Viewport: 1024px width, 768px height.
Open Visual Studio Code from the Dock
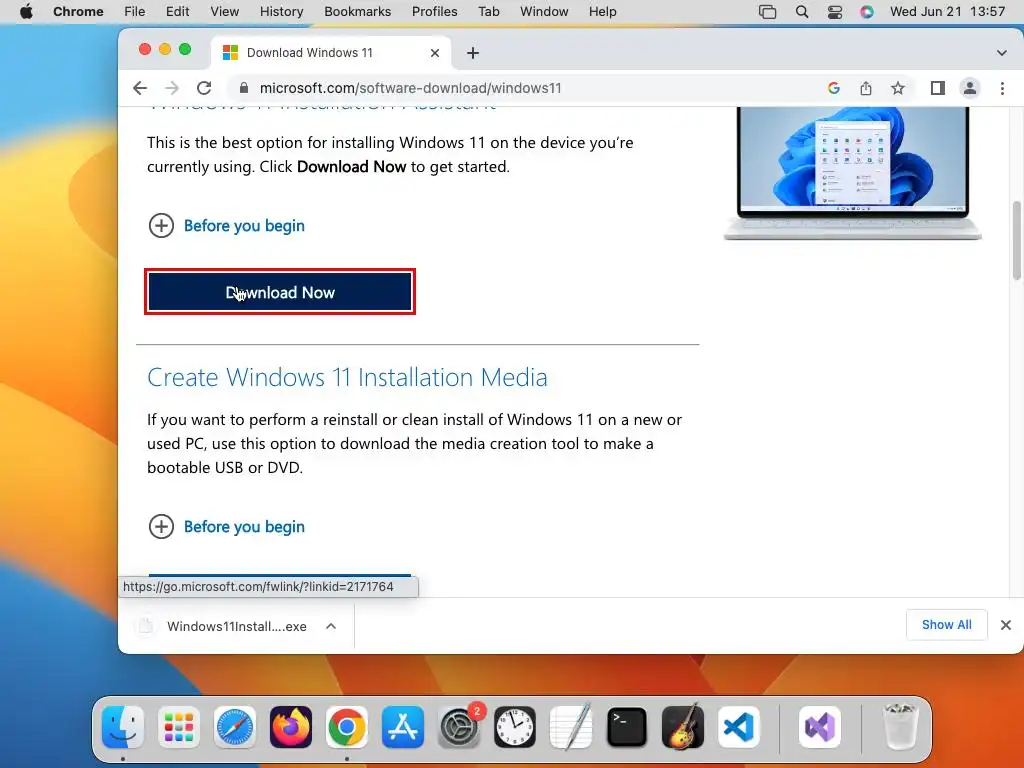pos(739,727)
